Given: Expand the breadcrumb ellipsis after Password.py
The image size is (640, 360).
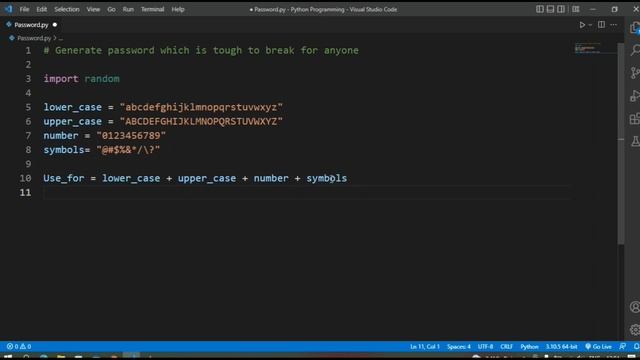Looking at the screenshot, I should pos(61,38).
